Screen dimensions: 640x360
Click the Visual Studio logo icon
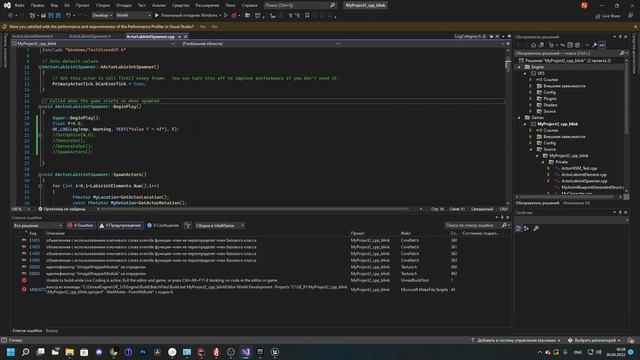click(x=7, y=5)
